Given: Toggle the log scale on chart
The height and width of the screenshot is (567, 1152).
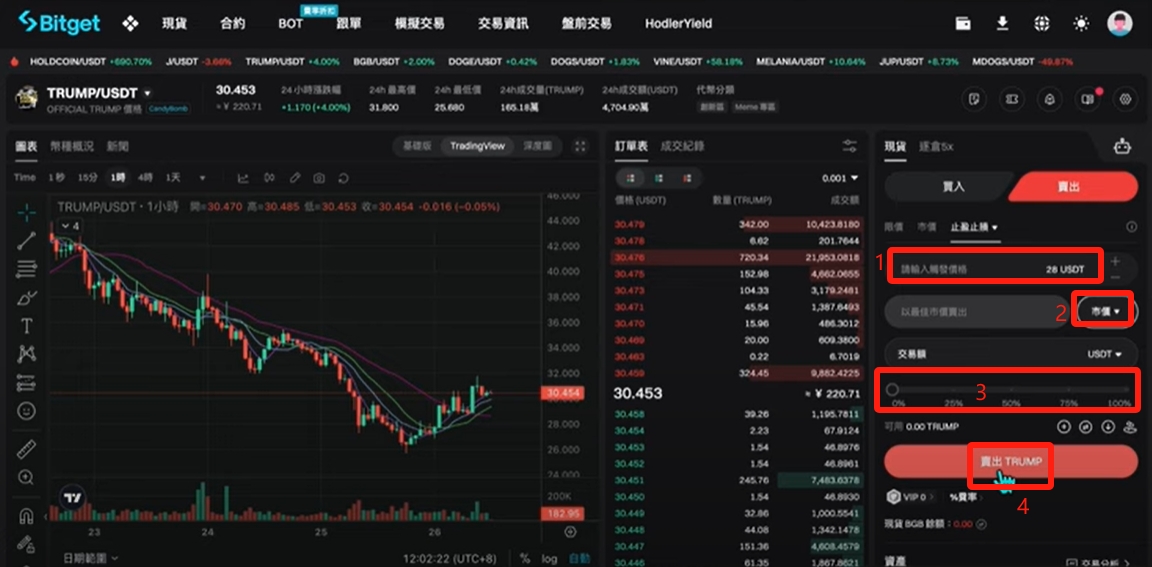Looking at the screenshot, I should click(x=550, y=558).
